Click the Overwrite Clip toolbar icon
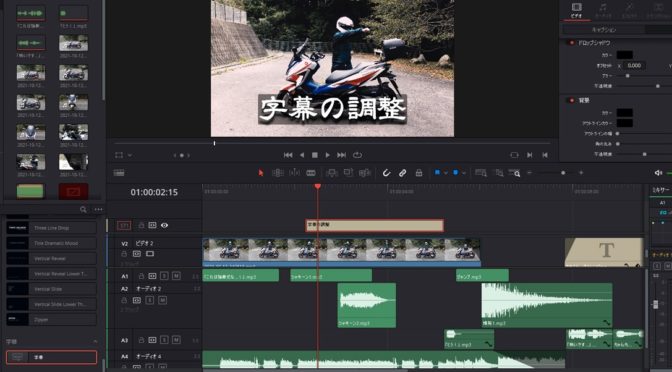Viewport: 672px width, 372px height. pyautogui.click(x=348, y=173)
